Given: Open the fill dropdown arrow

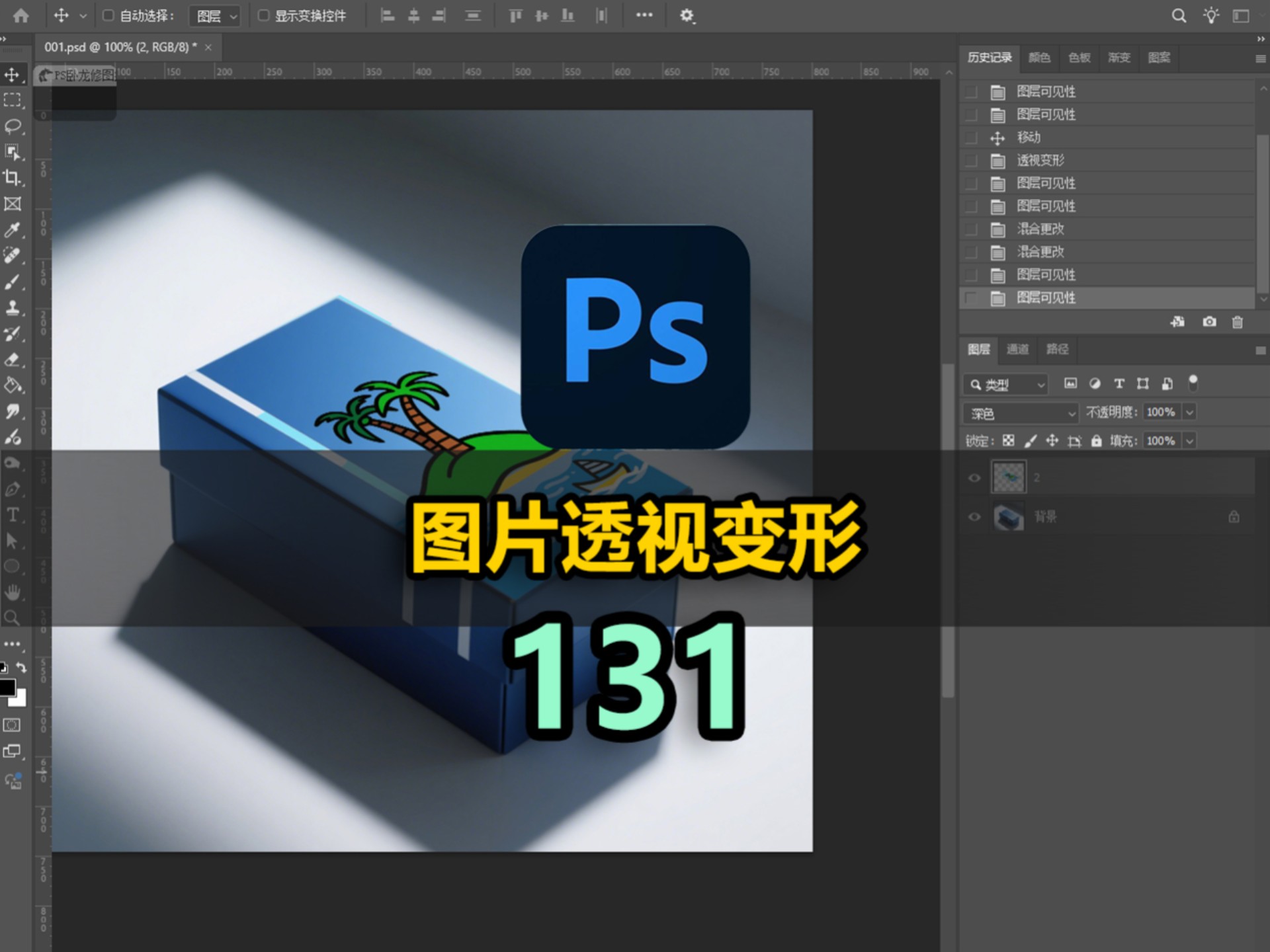Looking at the screenshot, I should tap(1189, 441).
